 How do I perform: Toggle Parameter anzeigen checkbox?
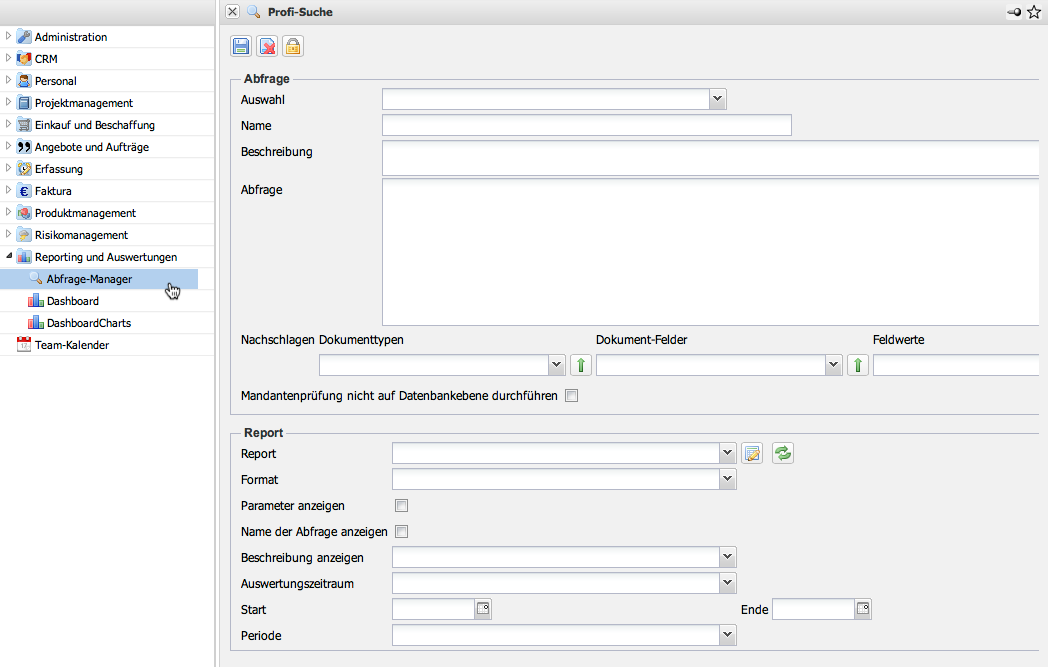402,506
